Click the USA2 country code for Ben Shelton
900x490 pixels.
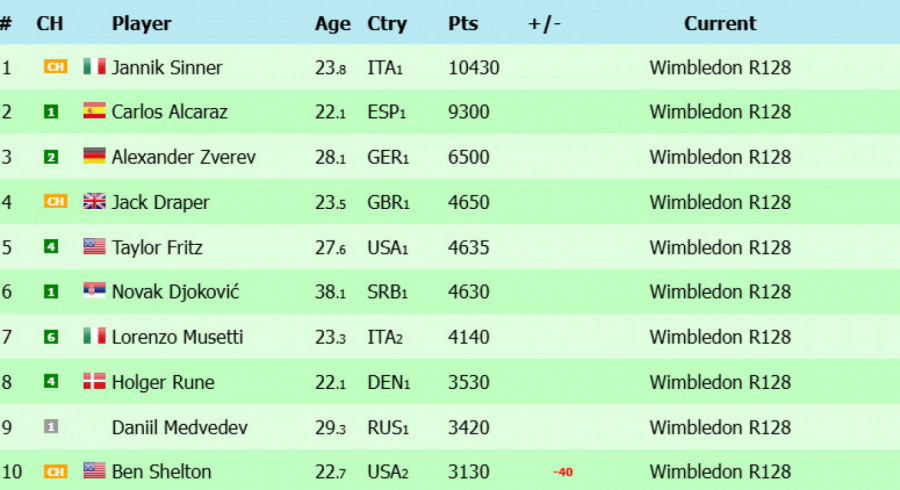pos(387,472)
